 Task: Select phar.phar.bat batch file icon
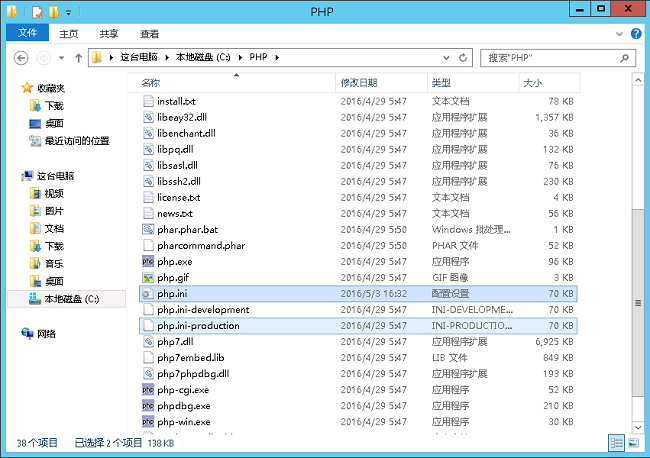[148, 229]
